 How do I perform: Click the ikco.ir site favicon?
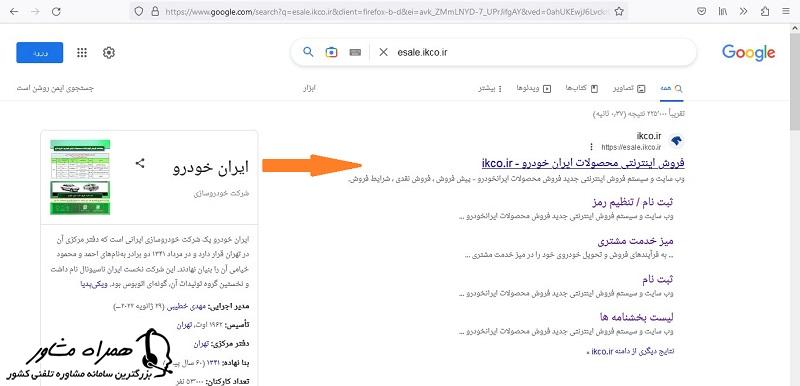676,141
